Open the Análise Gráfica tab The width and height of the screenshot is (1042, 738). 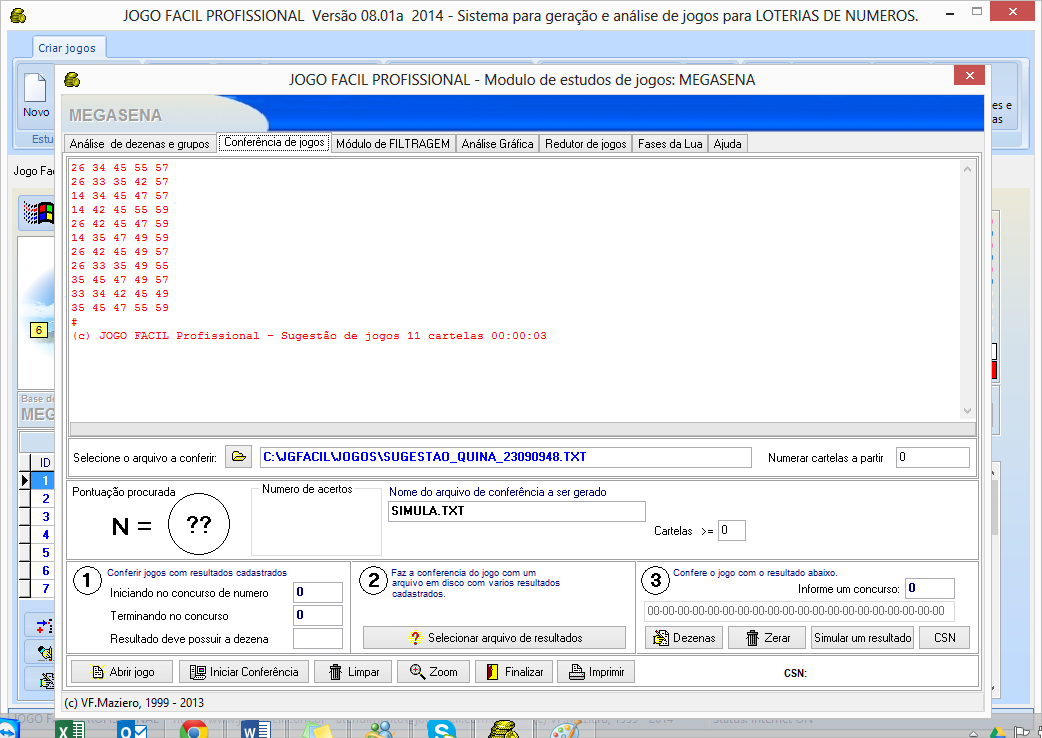click(497, 144)
